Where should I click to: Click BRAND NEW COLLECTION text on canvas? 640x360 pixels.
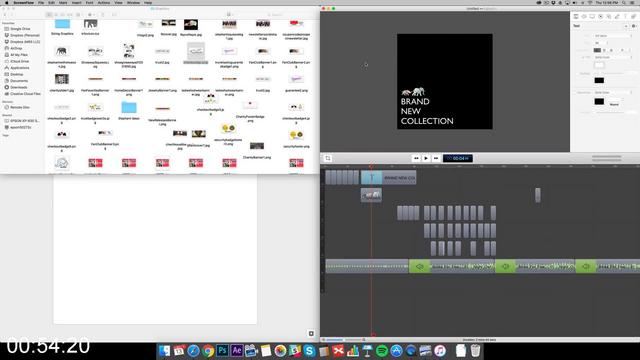coord(427,111)
